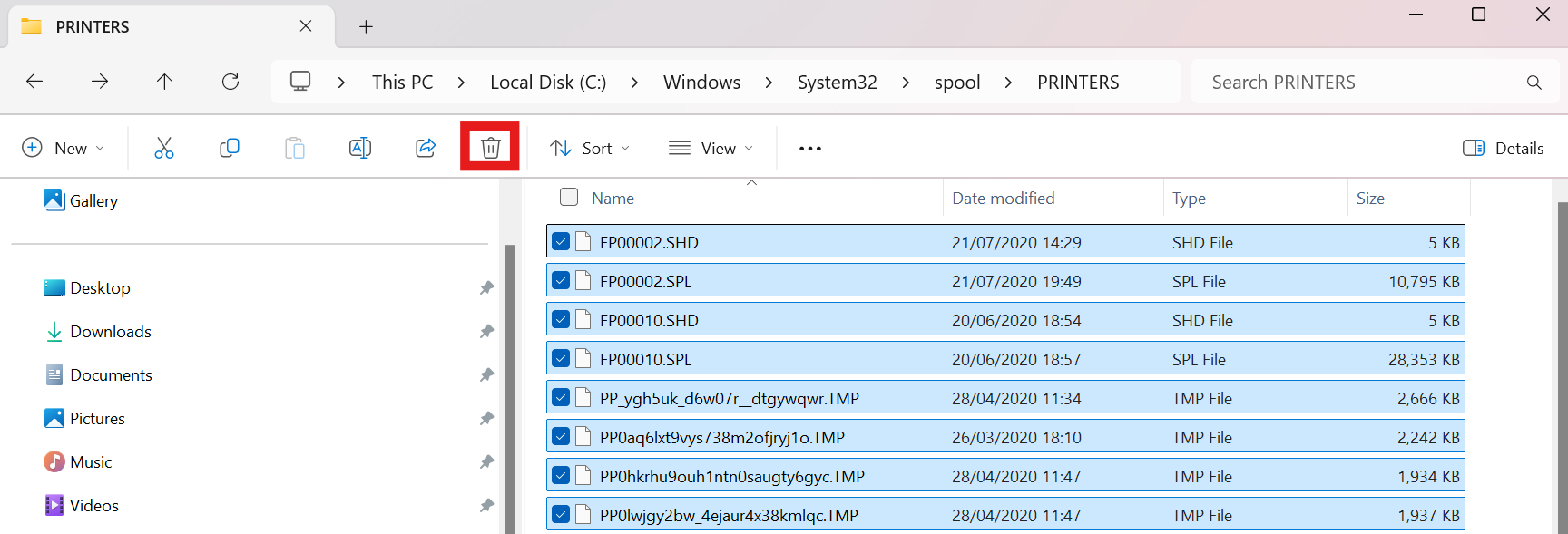Uncheck the FP00010.SPL file checkbox
This screenshot has width=1568, height=534.
click(x=561, y=359)
